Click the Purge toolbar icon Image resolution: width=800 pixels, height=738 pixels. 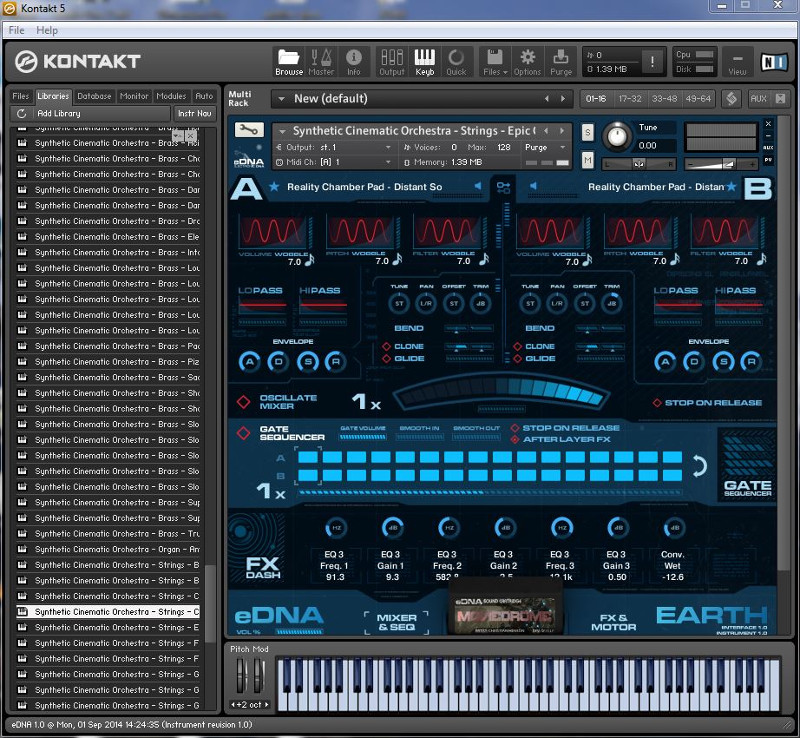coord(561,62)
